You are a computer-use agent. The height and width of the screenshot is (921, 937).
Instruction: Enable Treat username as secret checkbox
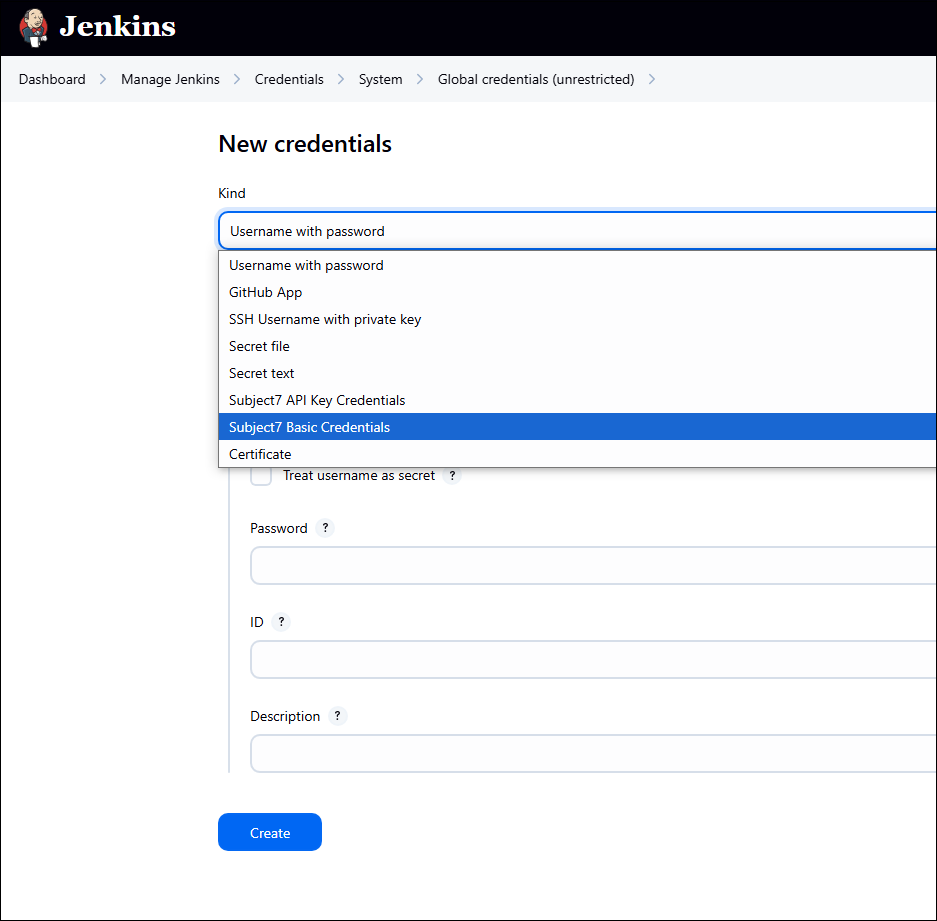pyautogui.click(x=261, y=476)
